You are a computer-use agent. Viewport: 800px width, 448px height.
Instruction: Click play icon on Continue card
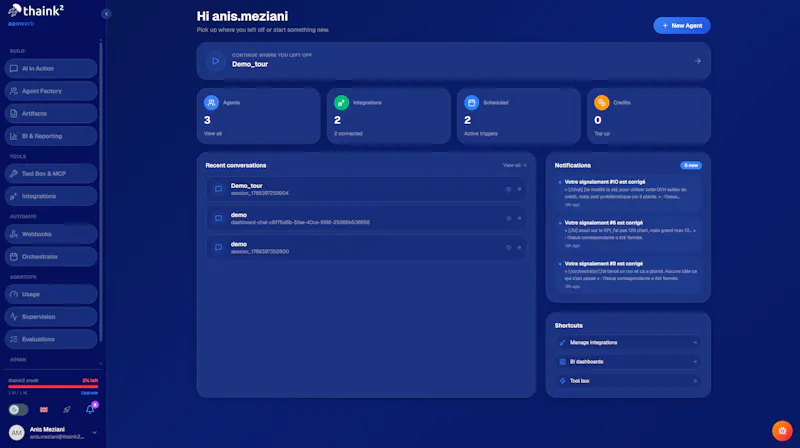pyautogui.click(x=215, y=61)
